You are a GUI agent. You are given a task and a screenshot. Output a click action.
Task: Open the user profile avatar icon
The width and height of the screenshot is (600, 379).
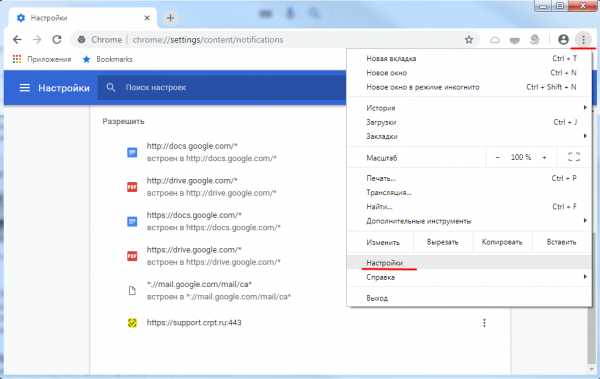pyautogui.click(x=563, y=39)
